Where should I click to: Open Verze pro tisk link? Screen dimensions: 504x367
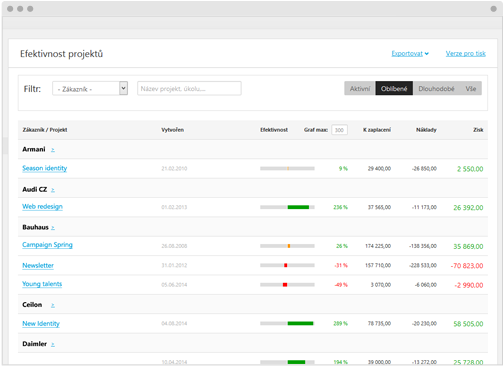coord(466,54)
